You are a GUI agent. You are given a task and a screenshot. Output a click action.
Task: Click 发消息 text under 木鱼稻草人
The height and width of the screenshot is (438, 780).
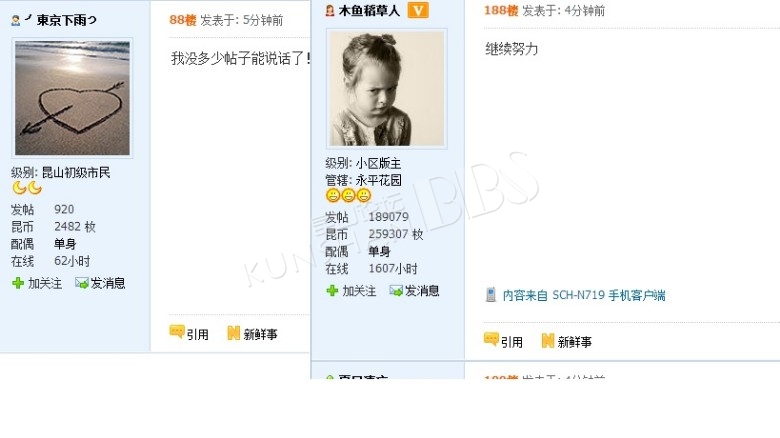(422, 291)
